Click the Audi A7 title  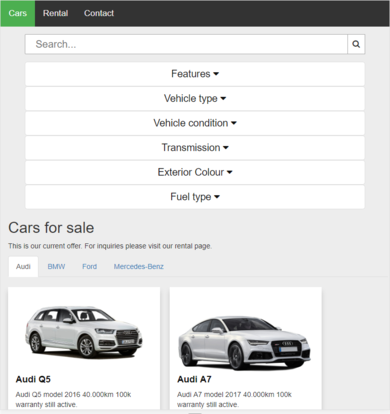194,379
